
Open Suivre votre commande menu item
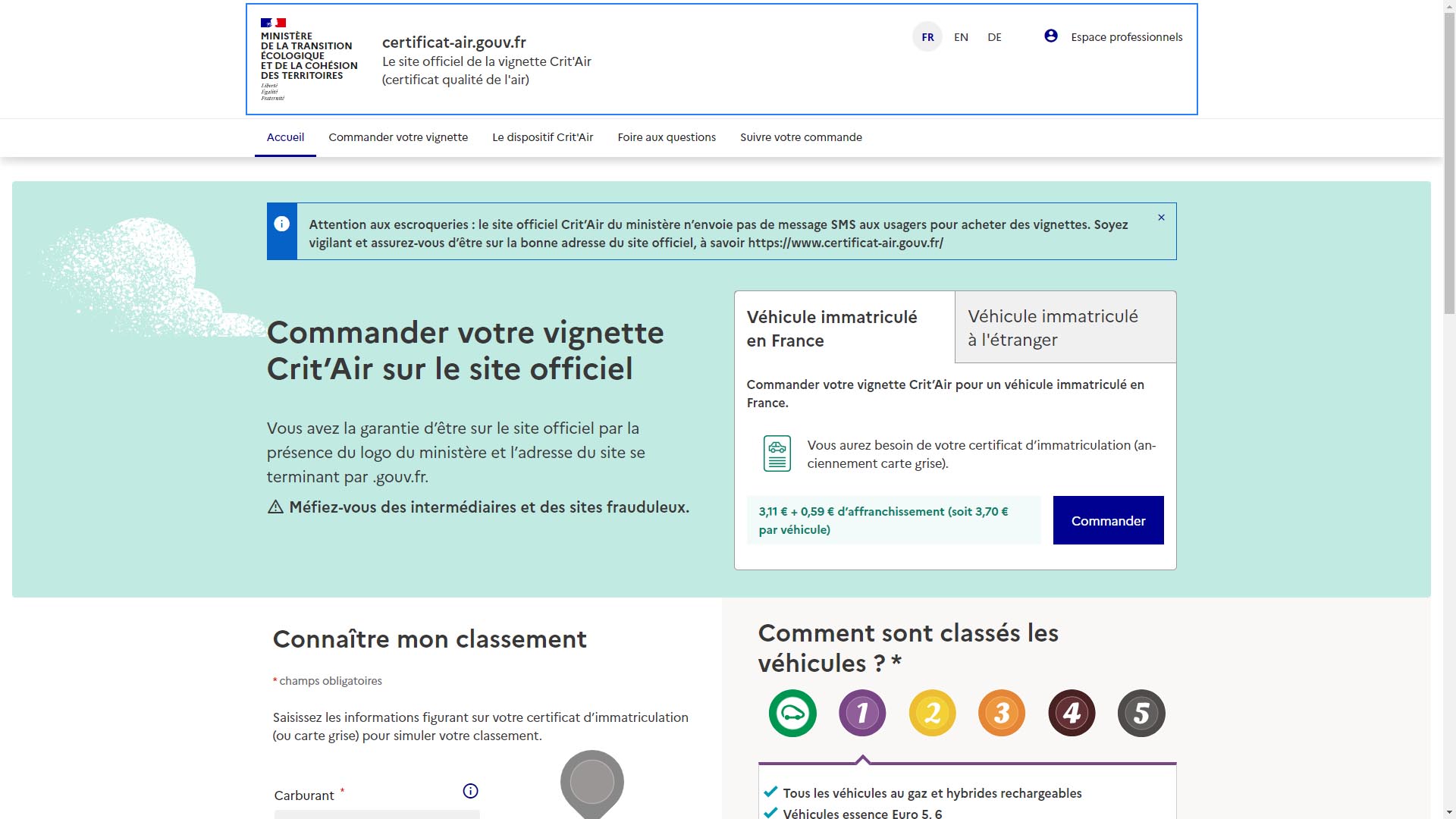(x=801, y=137)
